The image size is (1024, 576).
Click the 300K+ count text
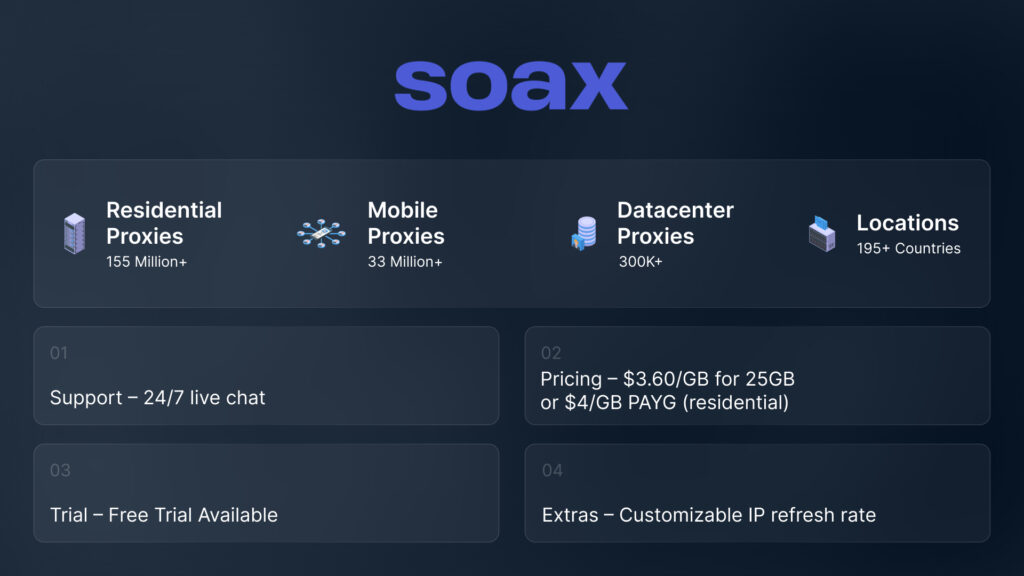(x=640, y=262)
